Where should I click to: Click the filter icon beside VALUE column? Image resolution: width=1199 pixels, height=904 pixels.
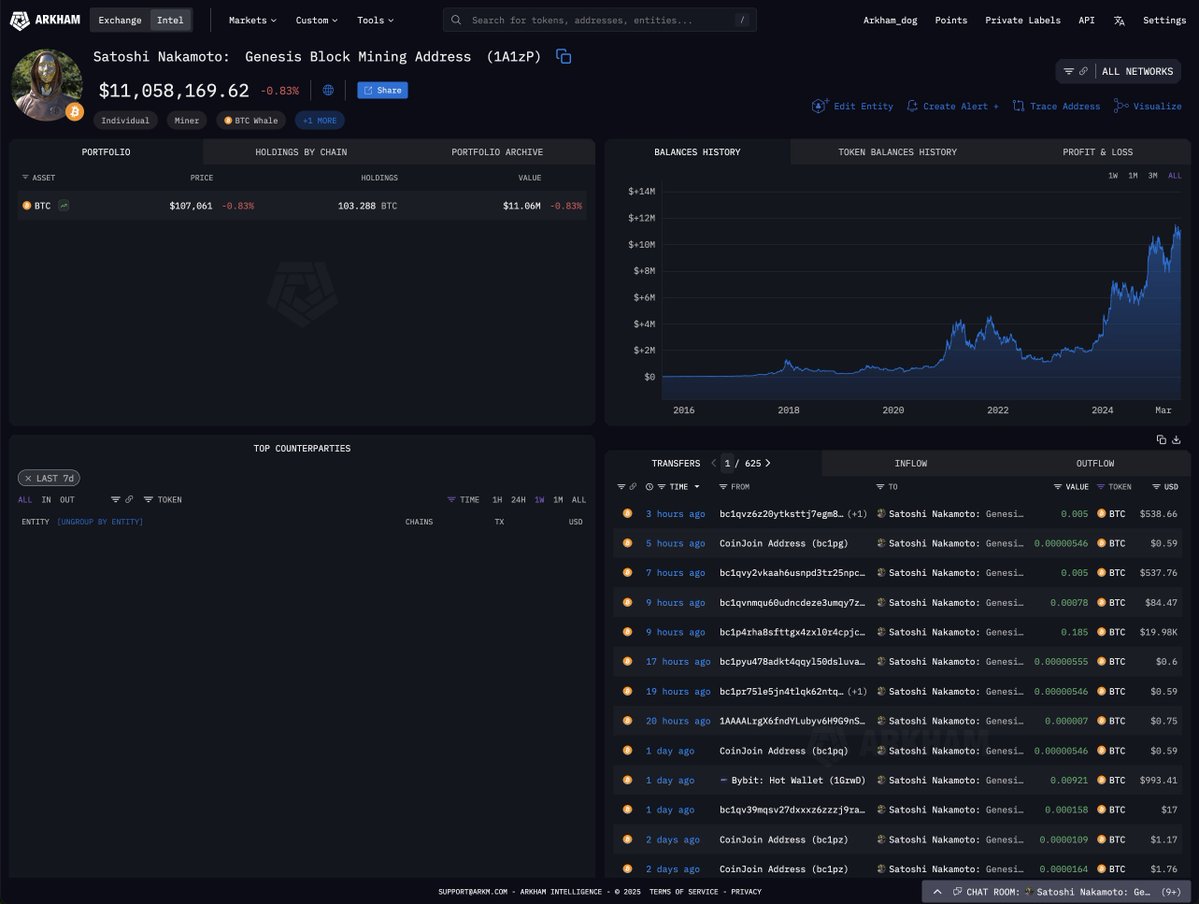1058,487
